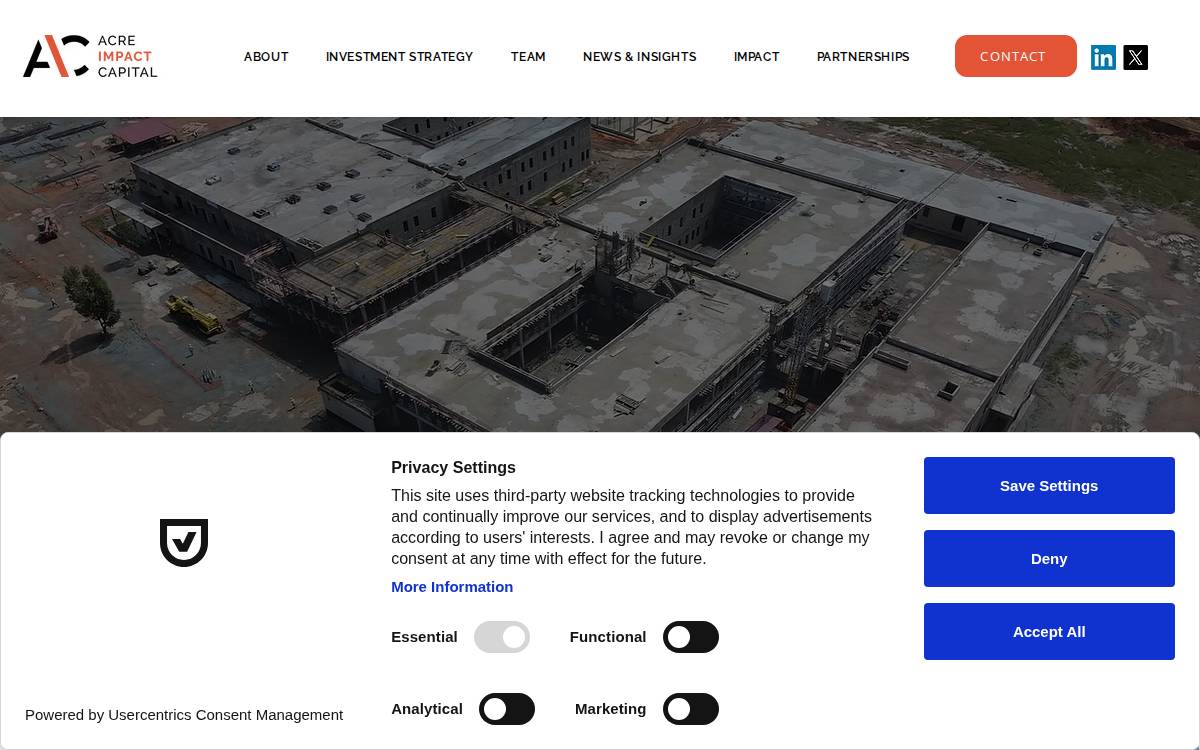Click the Privacy Settings heading

453,467
